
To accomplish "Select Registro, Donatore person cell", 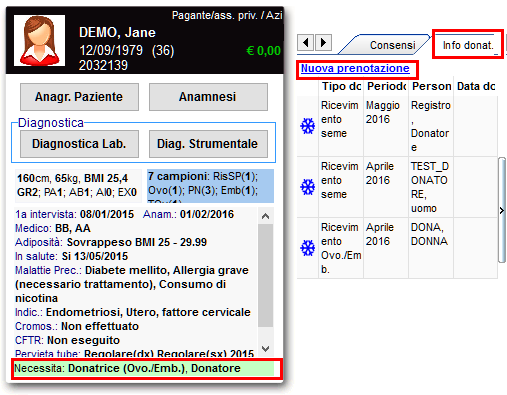I will click(x=431, y=126).
